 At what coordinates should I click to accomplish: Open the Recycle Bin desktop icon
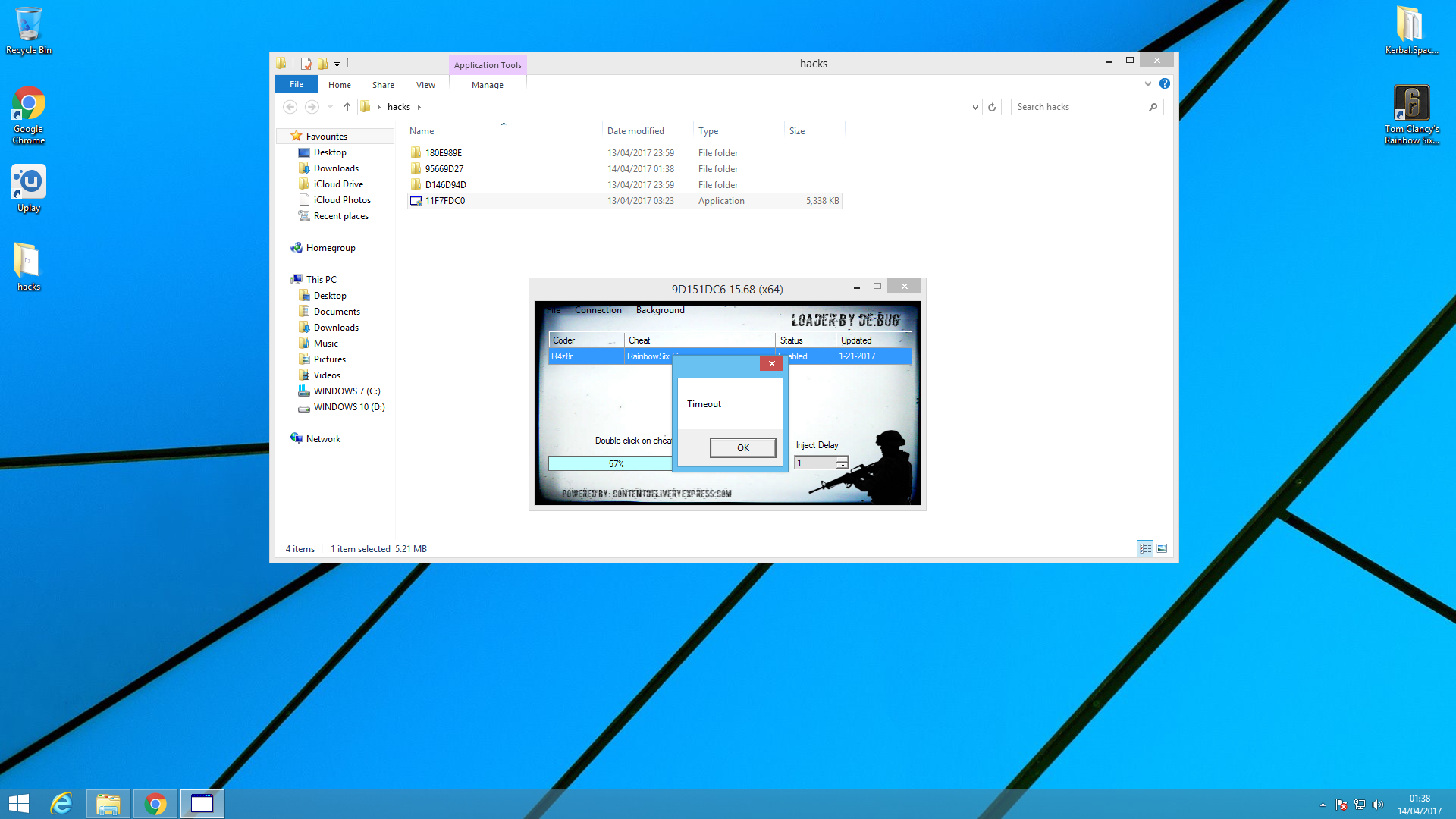pyautogui.click(x=29, y=30)
